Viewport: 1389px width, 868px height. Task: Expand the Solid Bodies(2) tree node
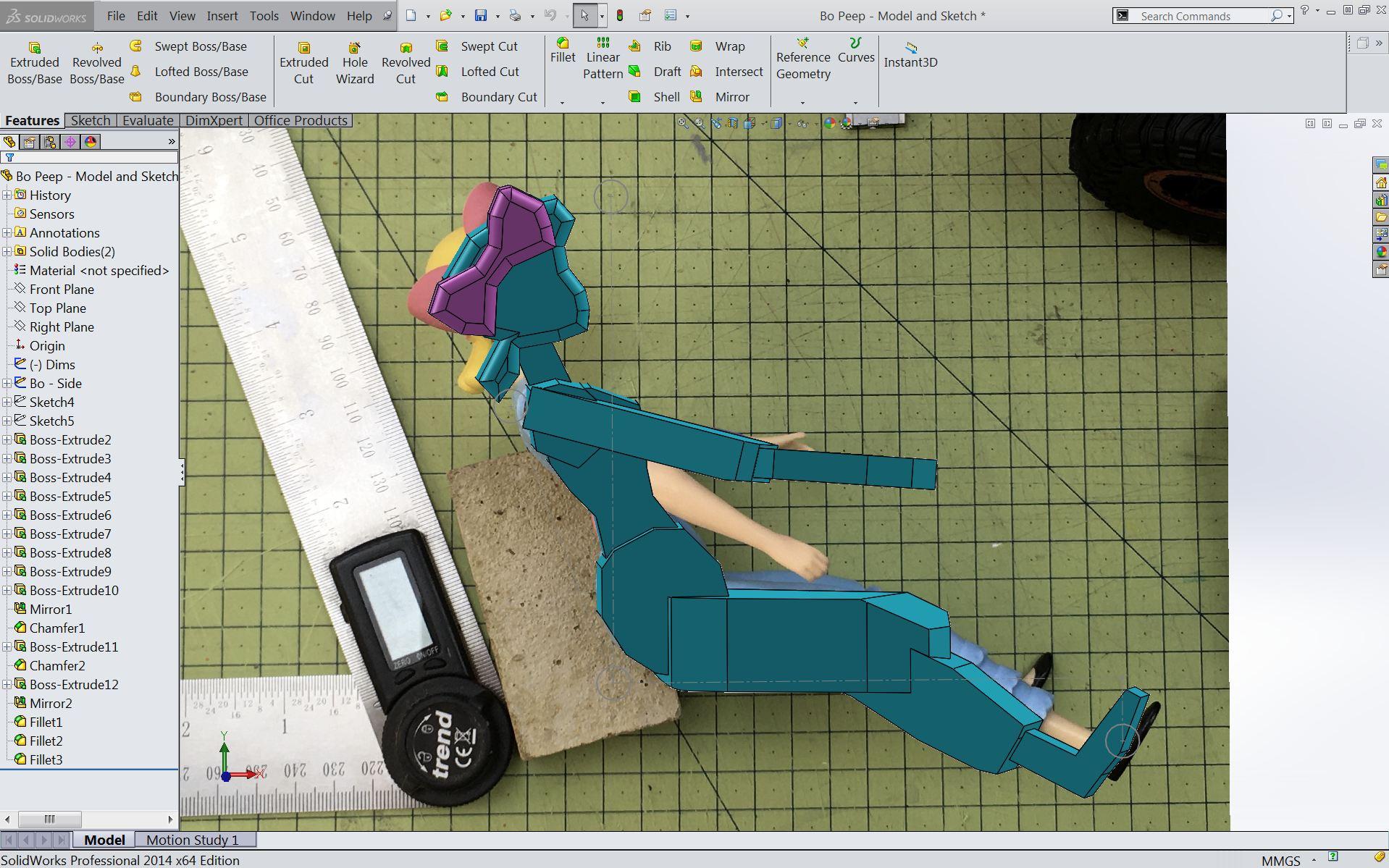pos(7,251)
